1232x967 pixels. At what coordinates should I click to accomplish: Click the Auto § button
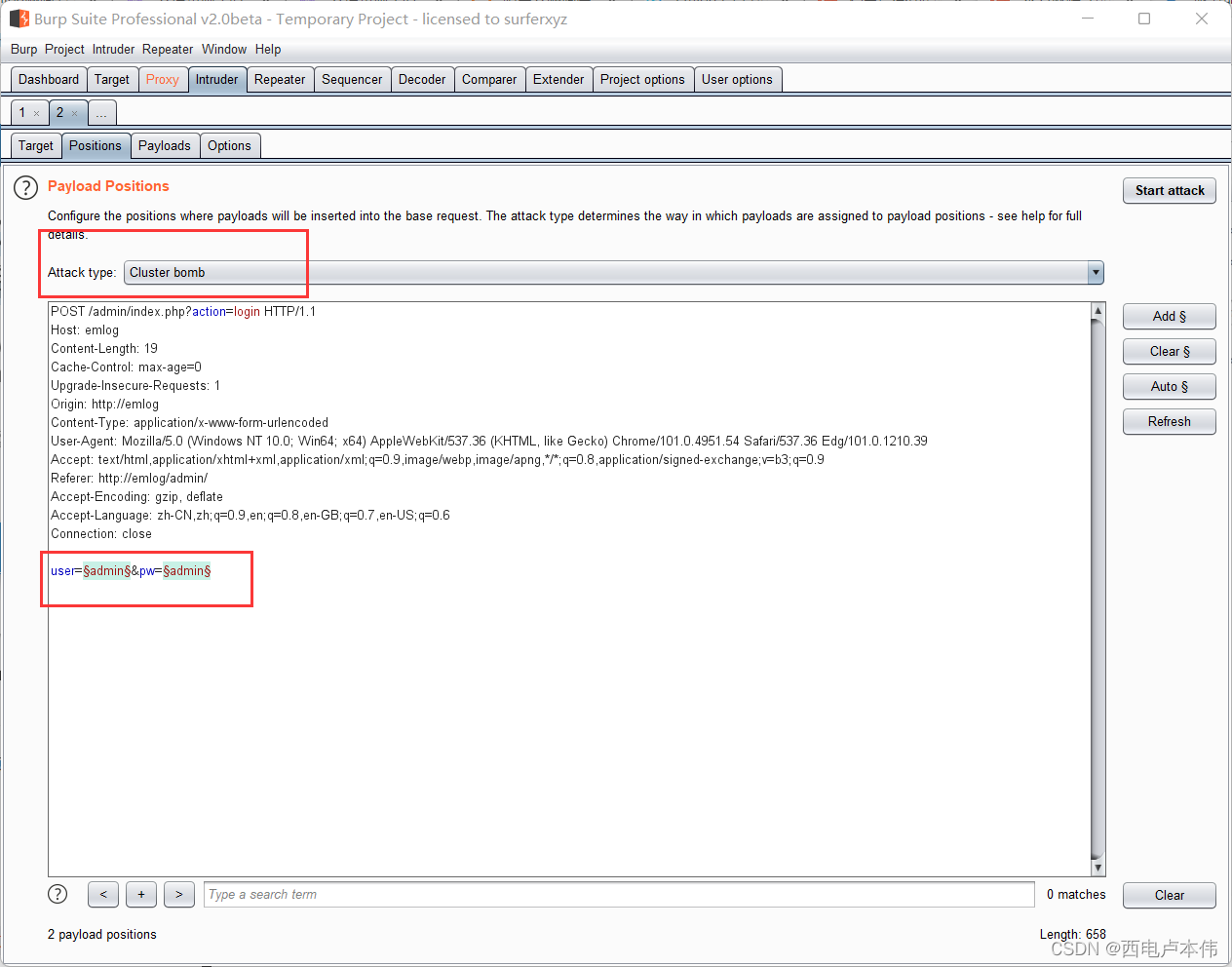[x=1170, y=387]
